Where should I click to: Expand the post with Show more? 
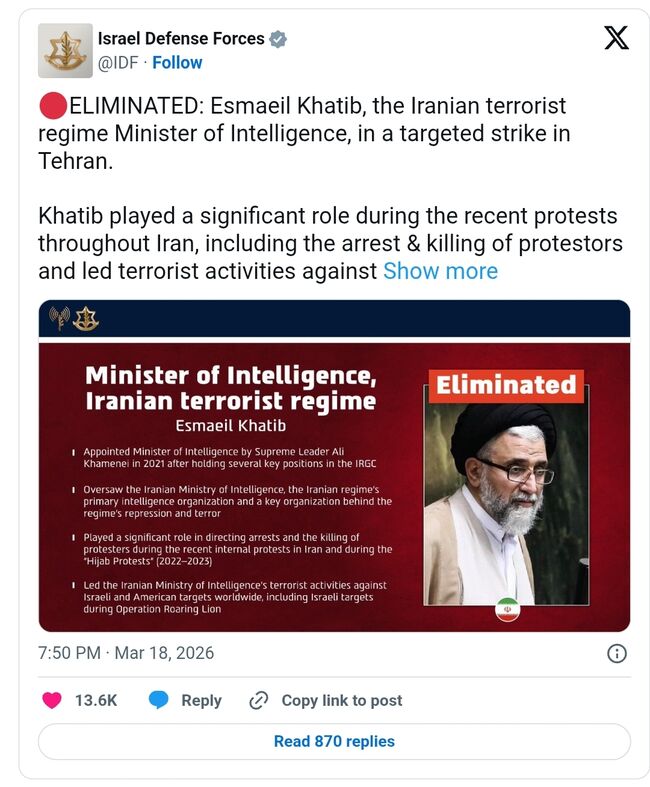pos(440,271)
